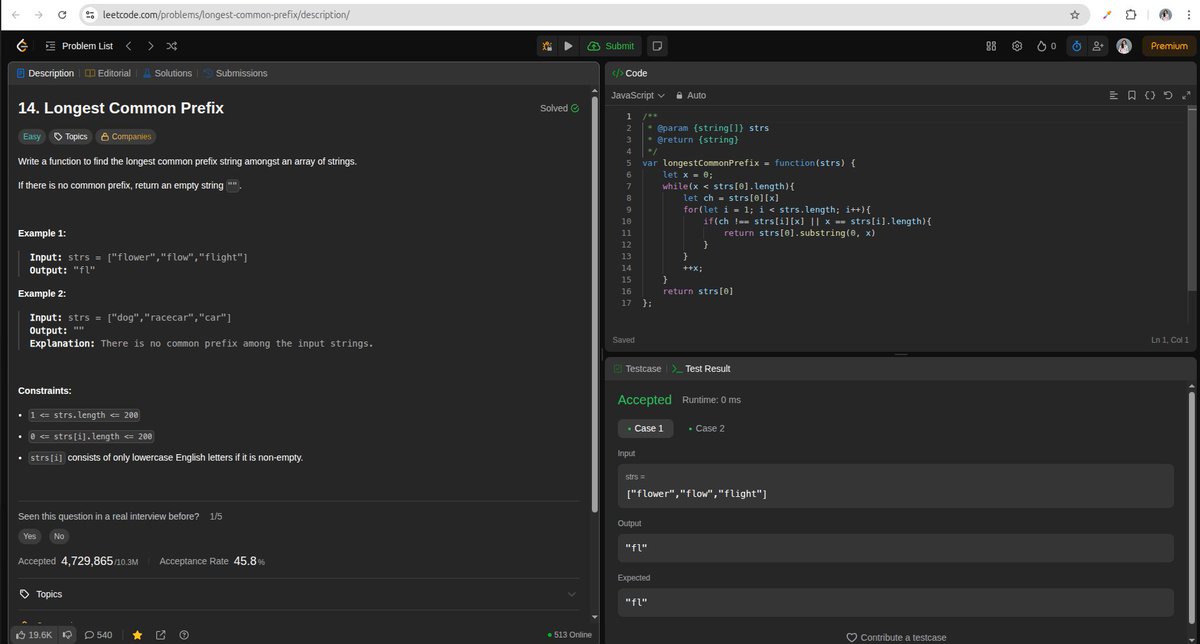Start the stopwatch timer icon
Screen dimensions: 1200x644
coord(1076,46)
